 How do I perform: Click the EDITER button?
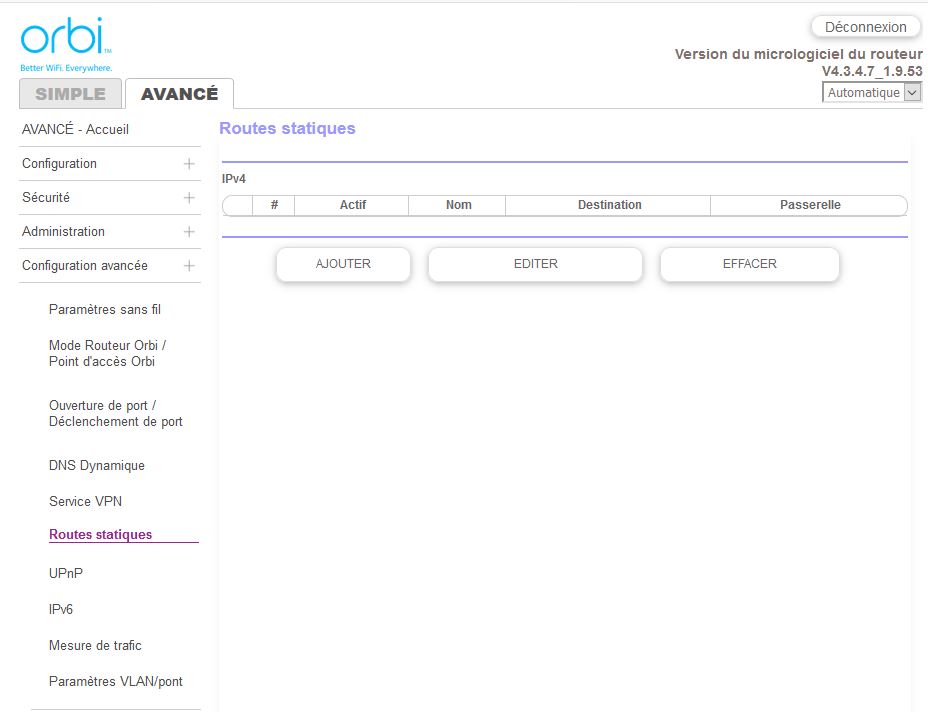pyautogui.click(x=535, y=265)
